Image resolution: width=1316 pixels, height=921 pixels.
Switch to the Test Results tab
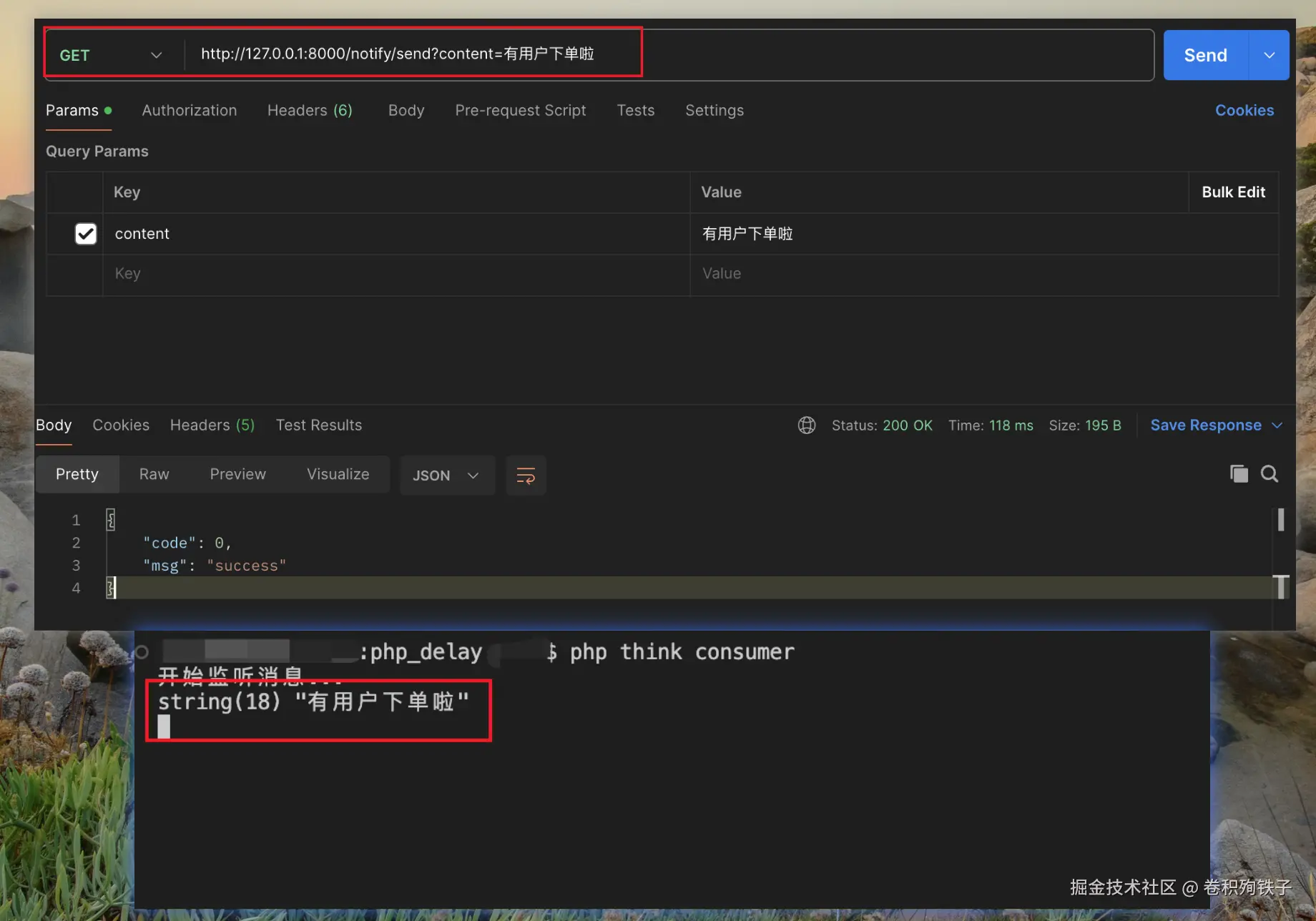pos(319,425)
